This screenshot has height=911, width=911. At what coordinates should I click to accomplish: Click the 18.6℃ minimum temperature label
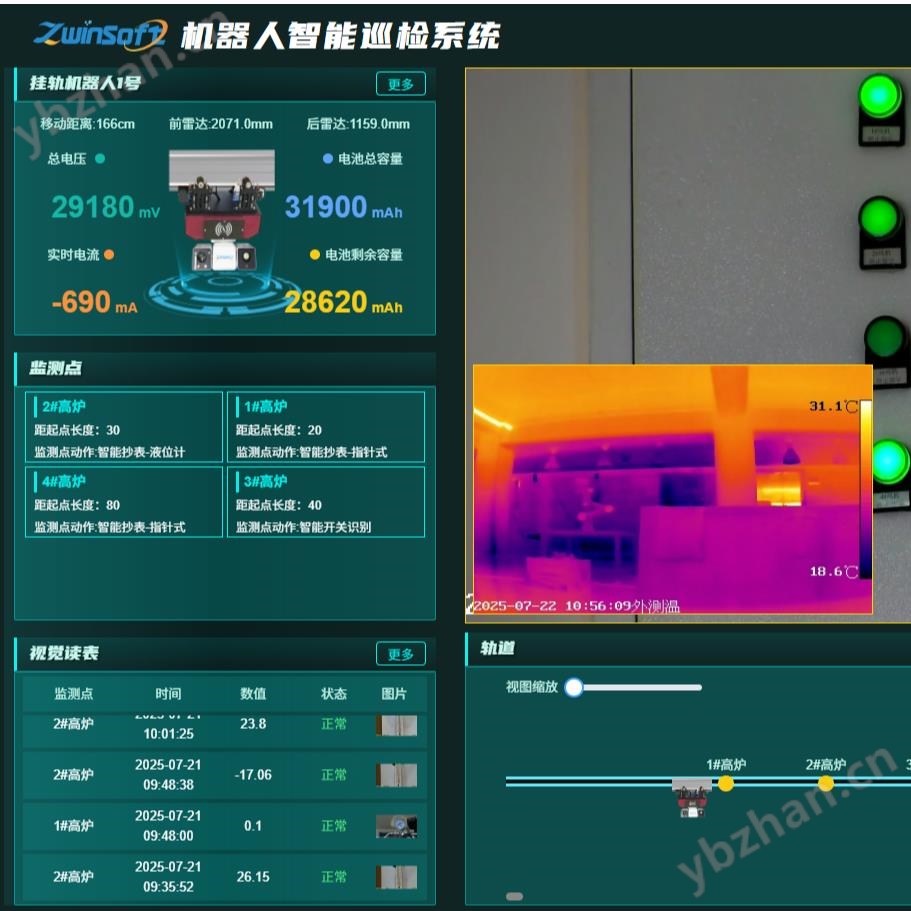[x=833, y=572]
